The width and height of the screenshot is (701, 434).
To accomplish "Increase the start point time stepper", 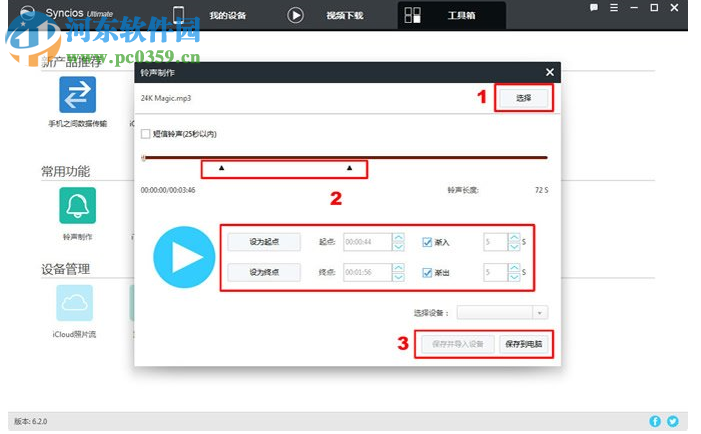I will click(398, 237).
